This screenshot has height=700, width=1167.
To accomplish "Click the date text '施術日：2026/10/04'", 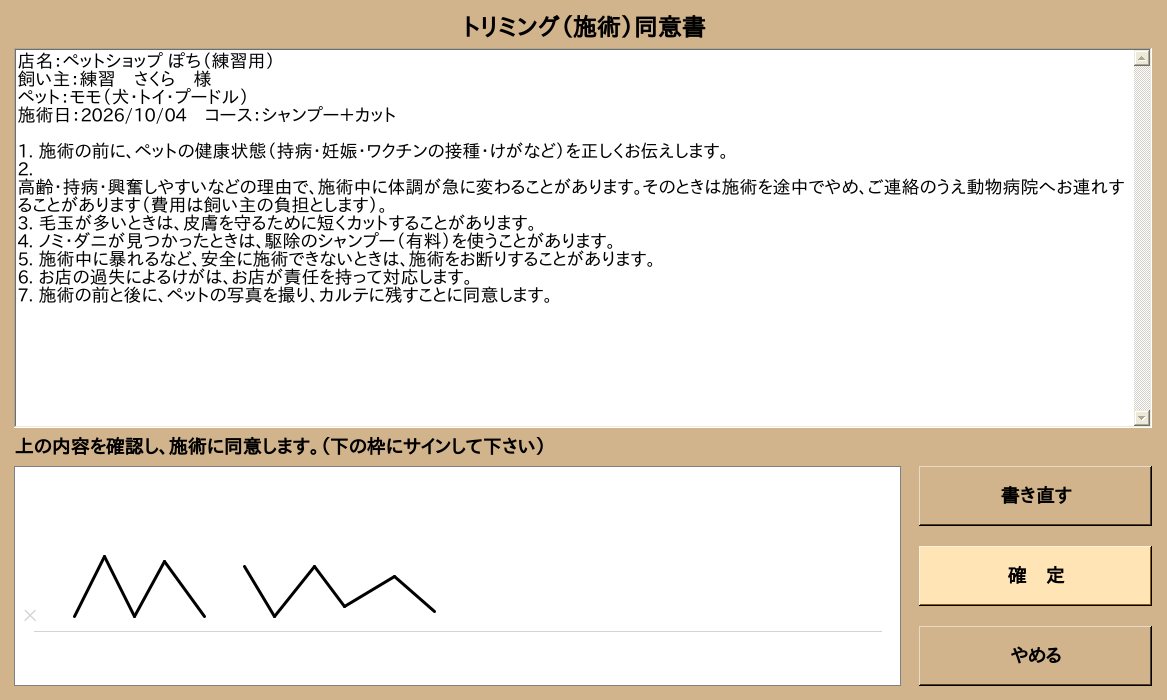I will pyautogui.click(x=102, y=115).
